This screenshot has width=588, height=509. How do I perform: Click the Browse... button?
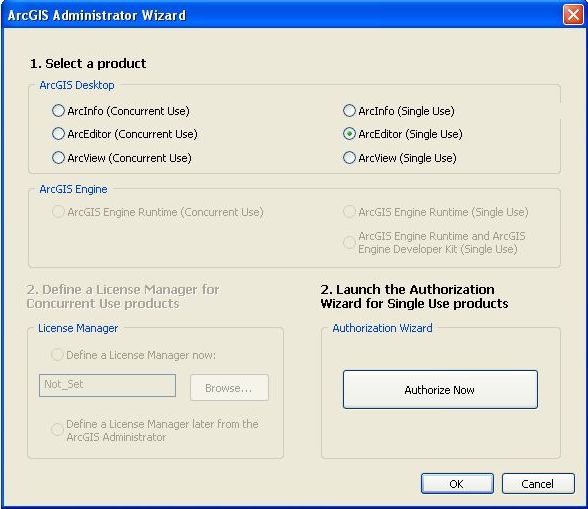pyautogui.click(x=229, y=387)
